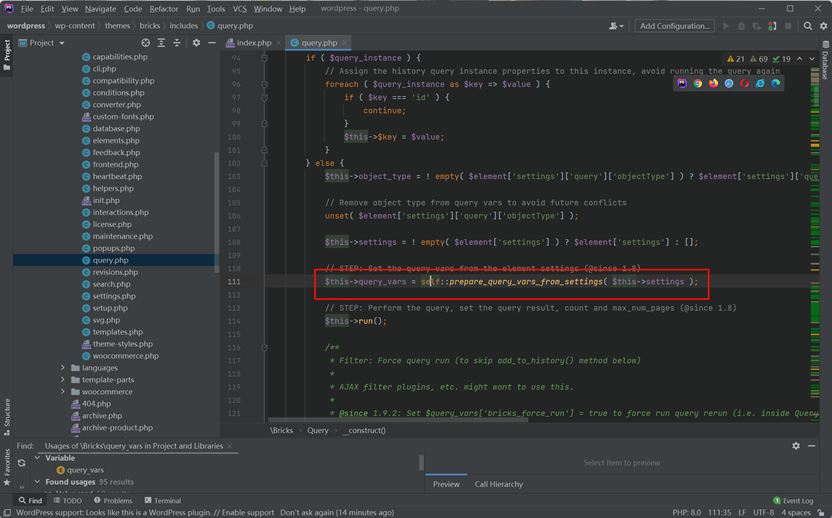Viewport: 832px width, 518px height.
Task: Open IDE settings gear in top toolbar
Action: point(824,26)
